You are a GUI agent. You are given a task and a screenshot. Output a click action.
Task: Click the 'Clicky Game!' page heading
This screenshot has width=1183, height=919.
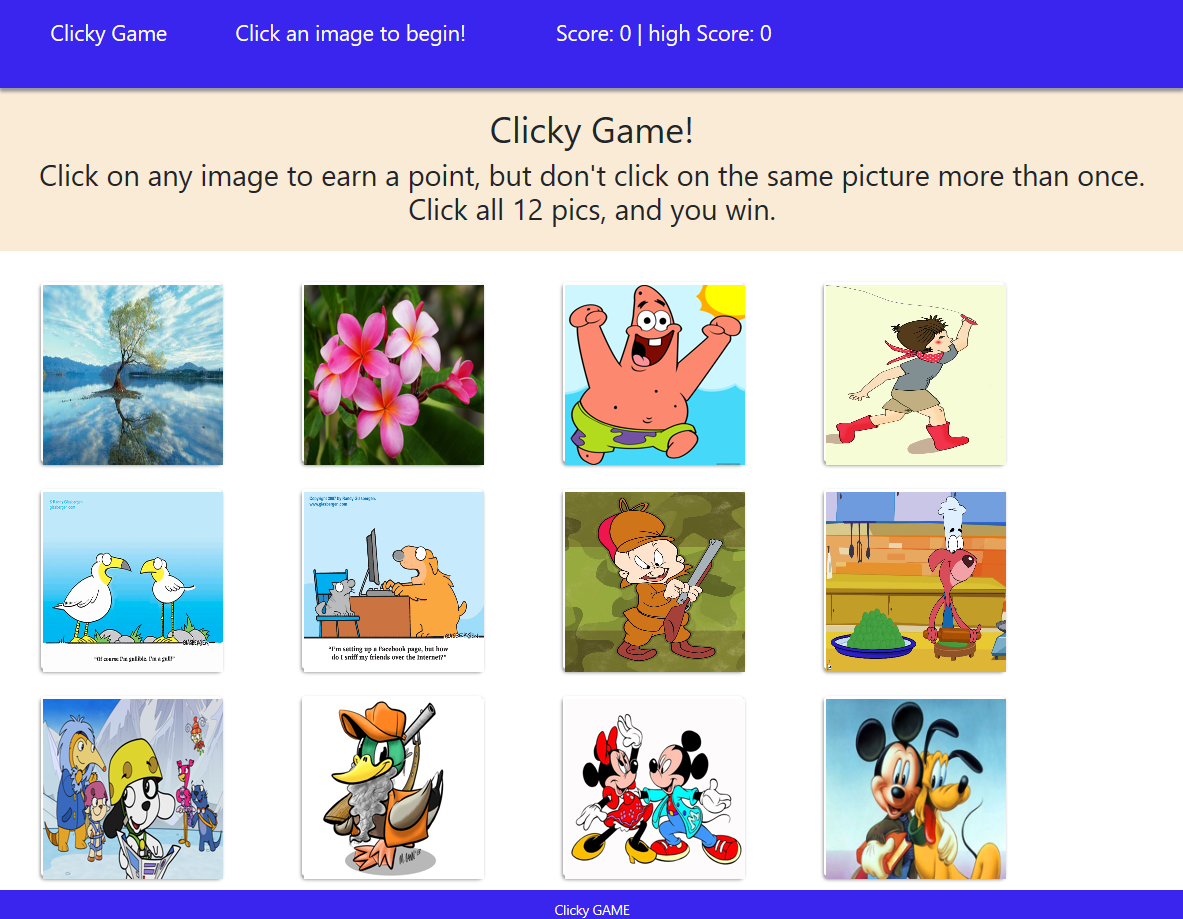click(592, 131)
